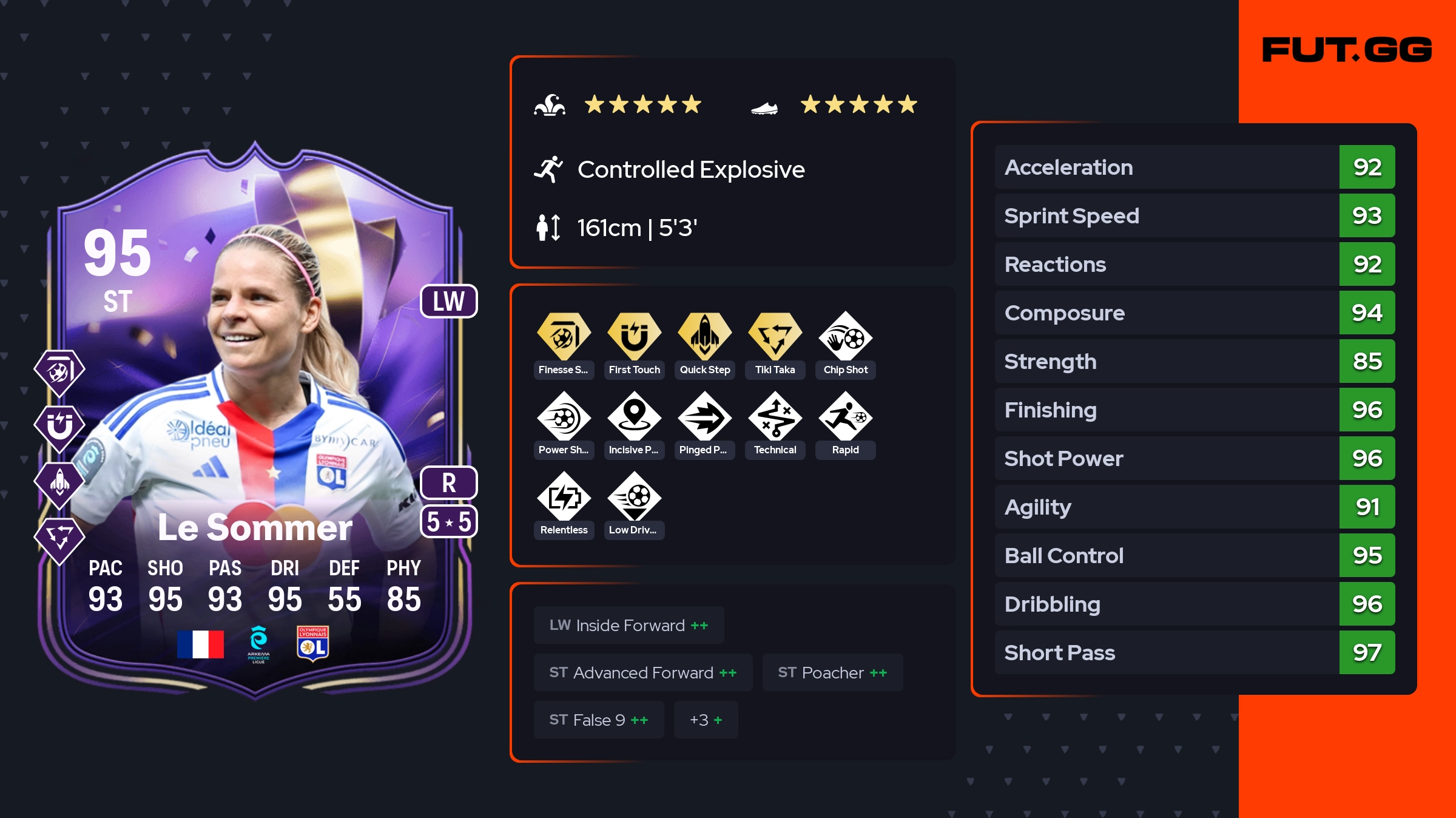1456x818 pixels.
Task: Click the ST Poacher role chip
Action: pos(832,672)
